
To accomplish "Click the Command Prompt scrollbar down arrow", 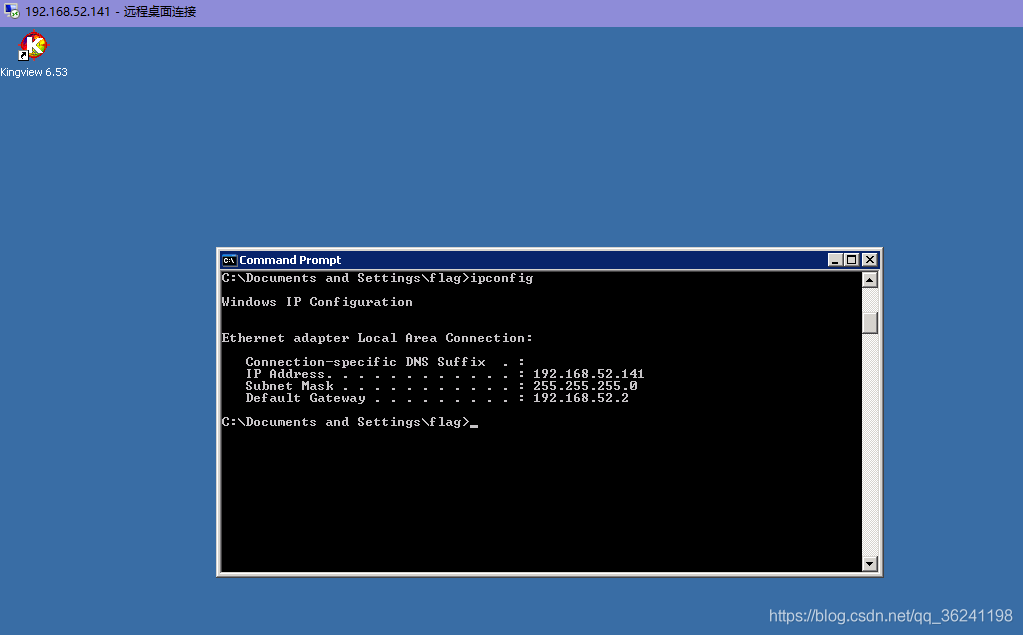I will tap(870, 564).
